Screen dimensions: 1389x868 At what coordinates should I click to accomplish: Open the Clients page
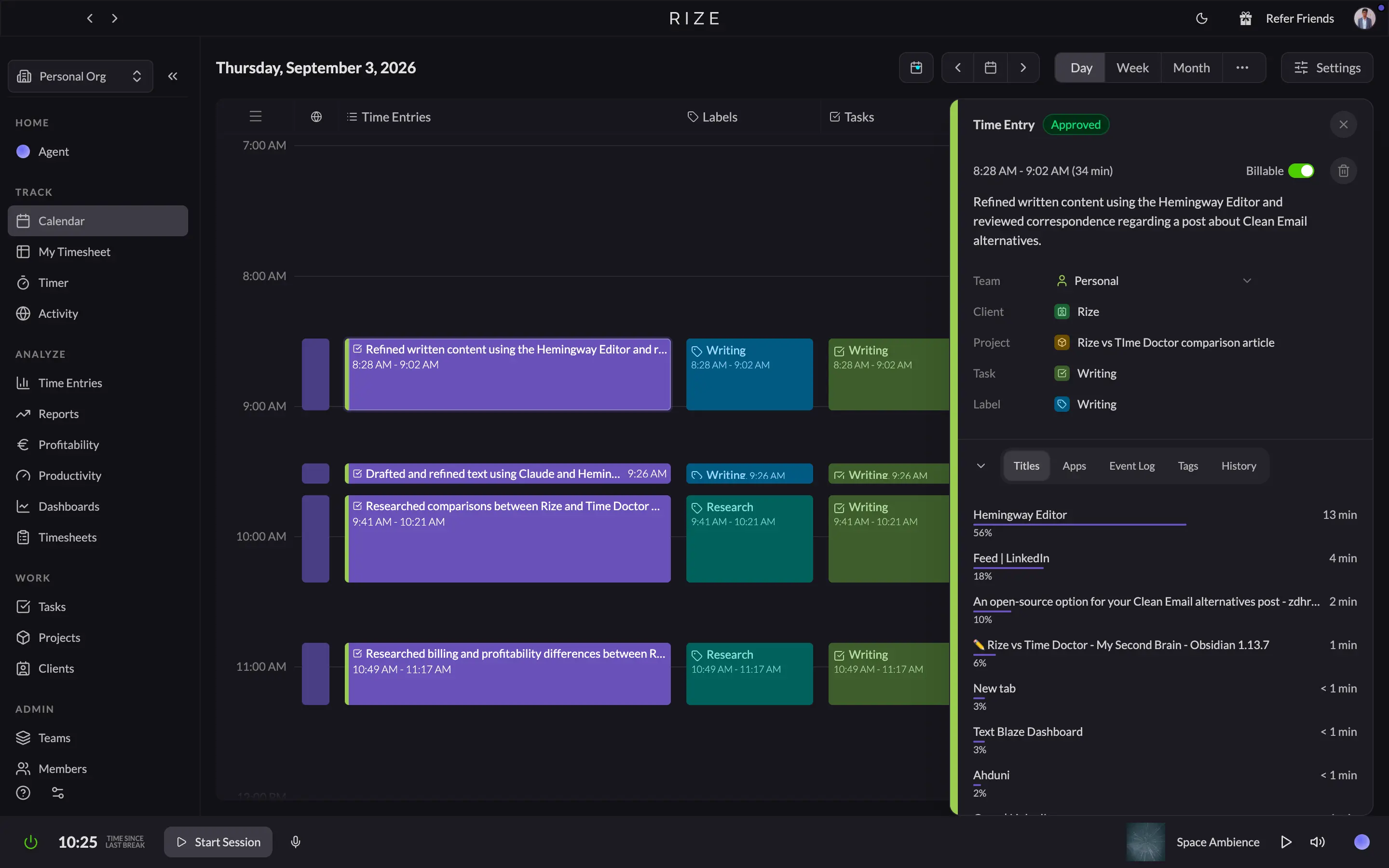click(97, 669)
